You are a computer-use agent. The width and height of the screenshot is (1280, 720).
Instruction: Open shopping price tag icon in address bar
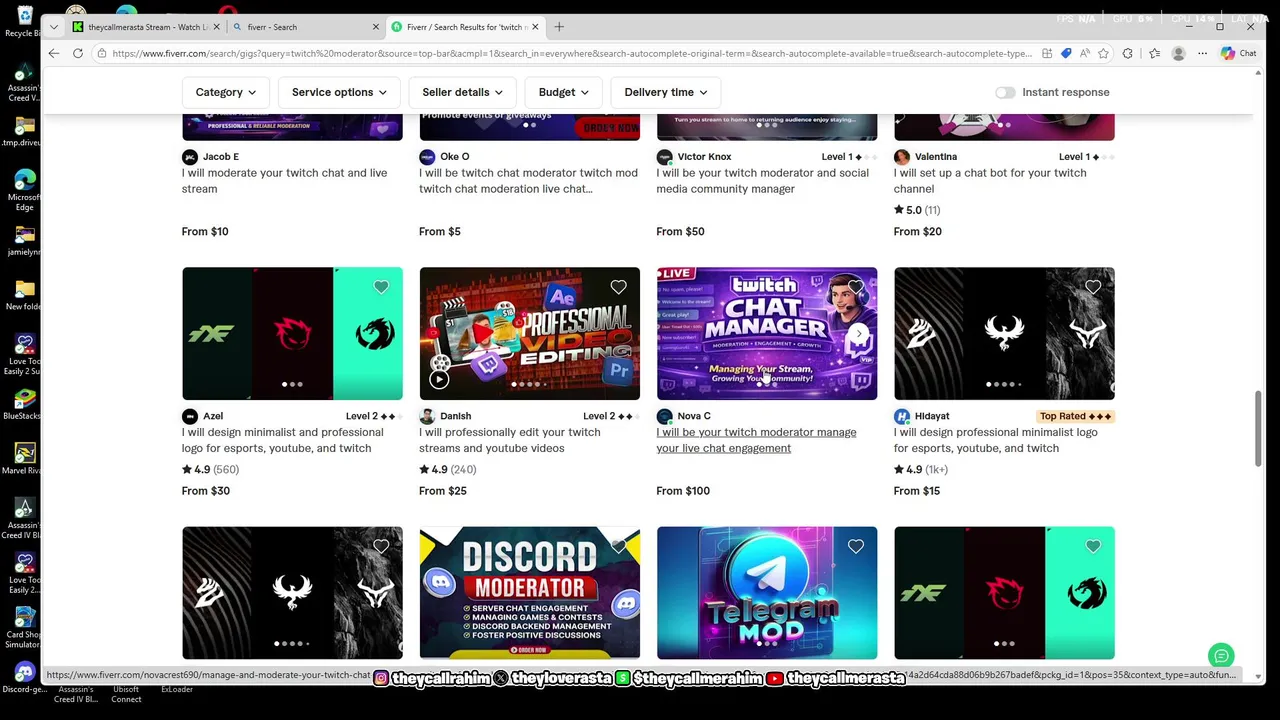(1066, 53)
